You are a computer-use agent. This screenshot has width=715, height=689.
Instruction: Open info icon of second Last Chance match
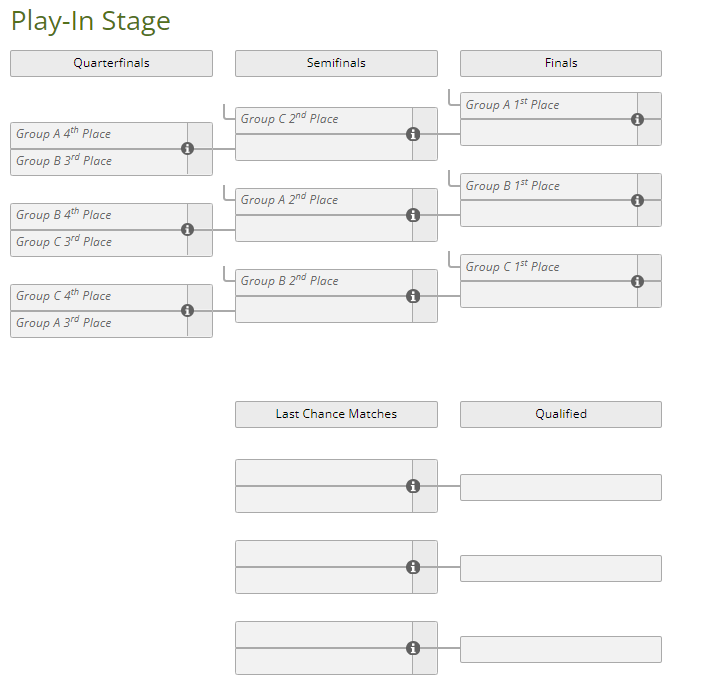click(x=413, y=567)
